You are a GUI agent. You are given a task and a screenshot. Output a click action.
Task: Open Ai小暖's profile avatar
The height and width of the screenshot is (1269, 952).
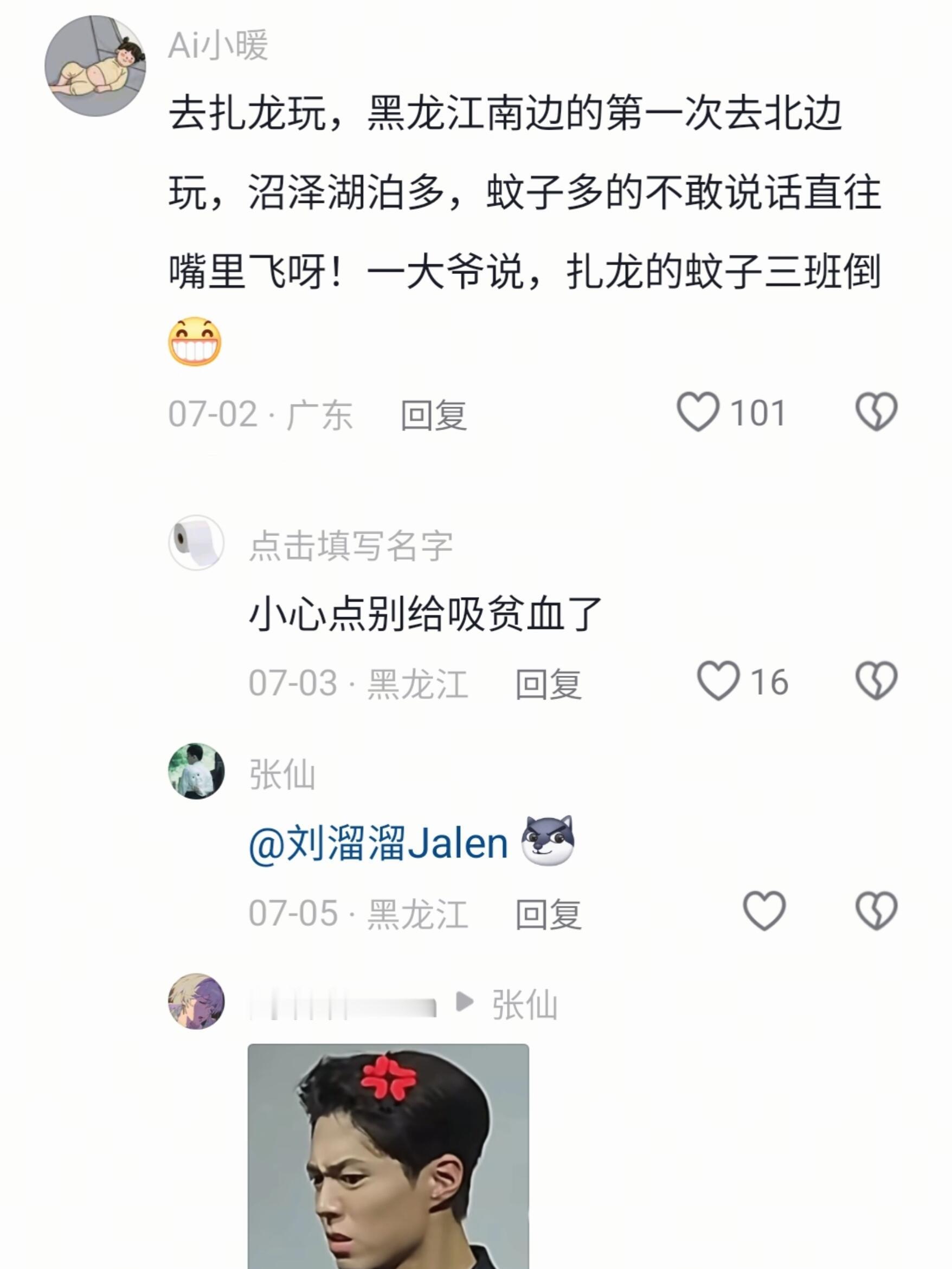95,66
